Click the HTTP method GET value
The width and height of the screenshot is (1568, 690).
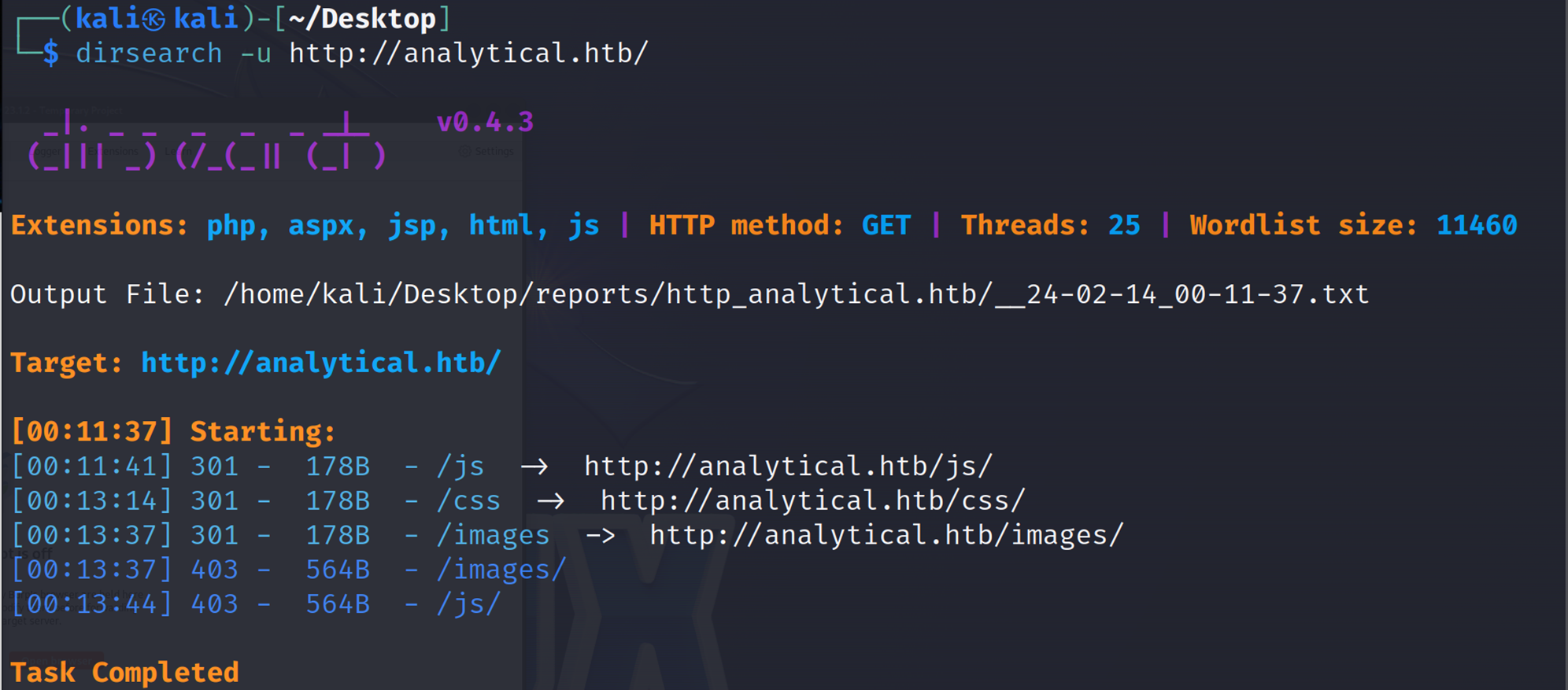[x=886, y=226]
